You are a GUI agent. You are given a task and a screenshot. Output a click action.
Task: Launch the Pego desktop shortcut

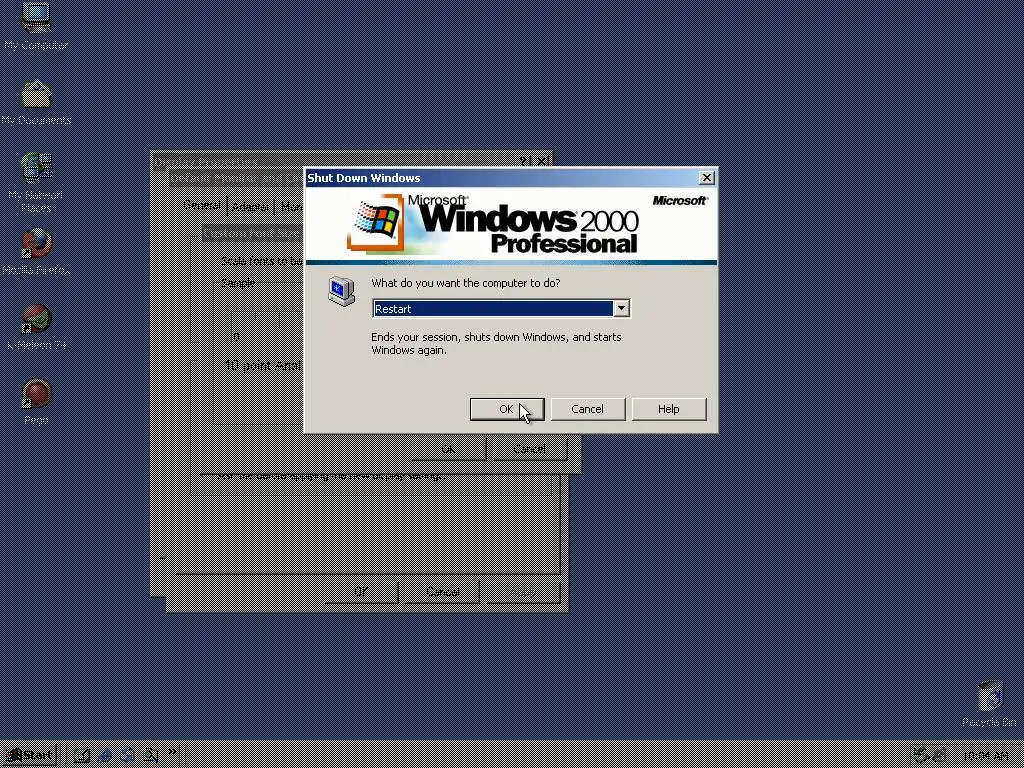click(x=36, y=402)
